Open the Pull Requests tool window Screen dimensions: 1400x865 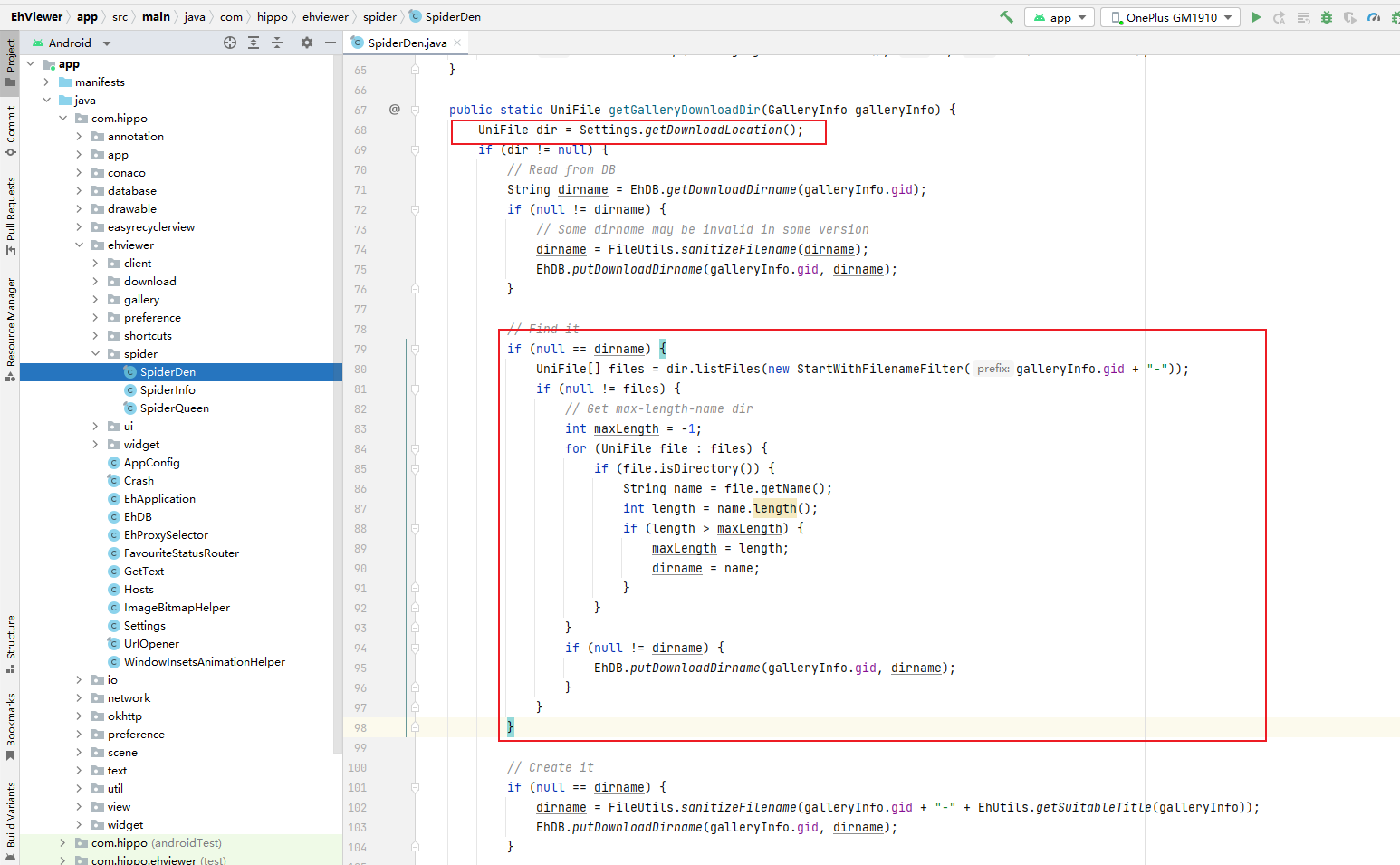[x=10, y=216]
